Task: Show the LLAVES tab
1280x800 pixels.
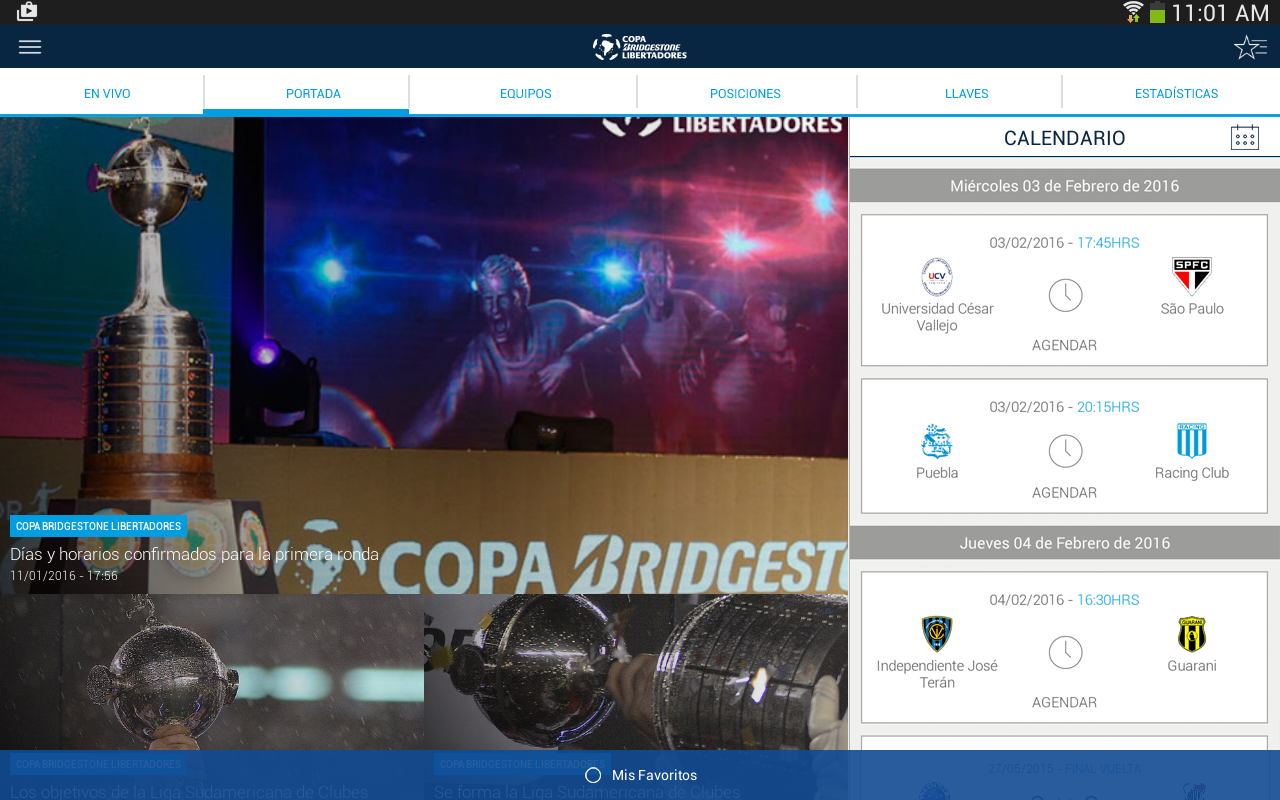Action: pos(967,93)
